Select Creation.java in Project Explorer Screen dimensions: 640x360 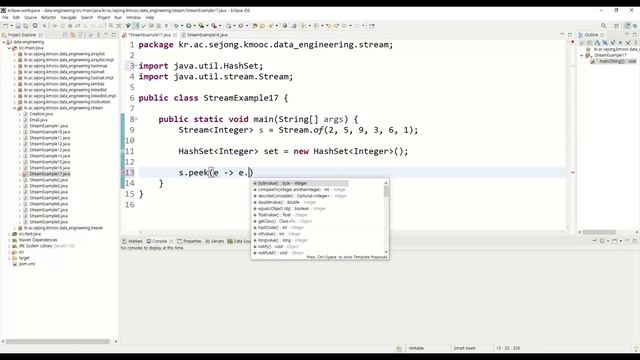click(41, 114)
